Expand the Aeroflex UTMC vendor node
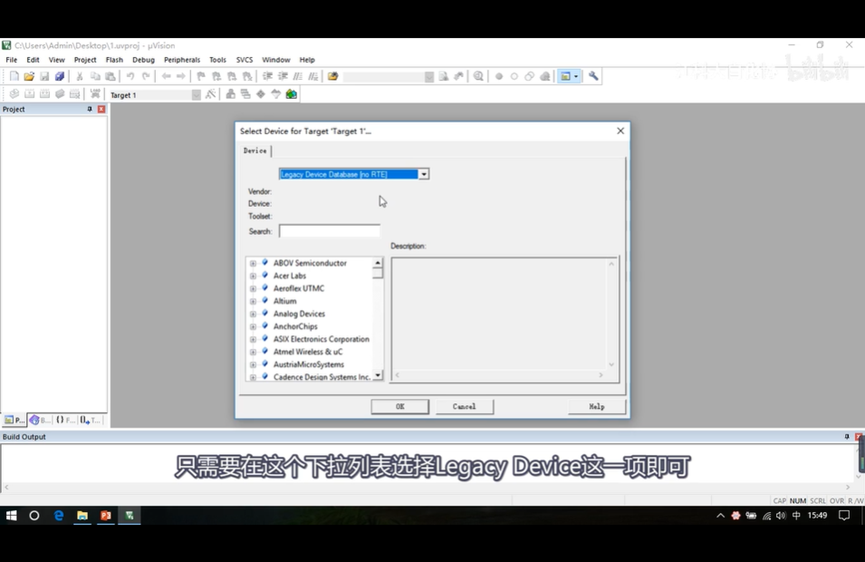 tap(253, 288)
